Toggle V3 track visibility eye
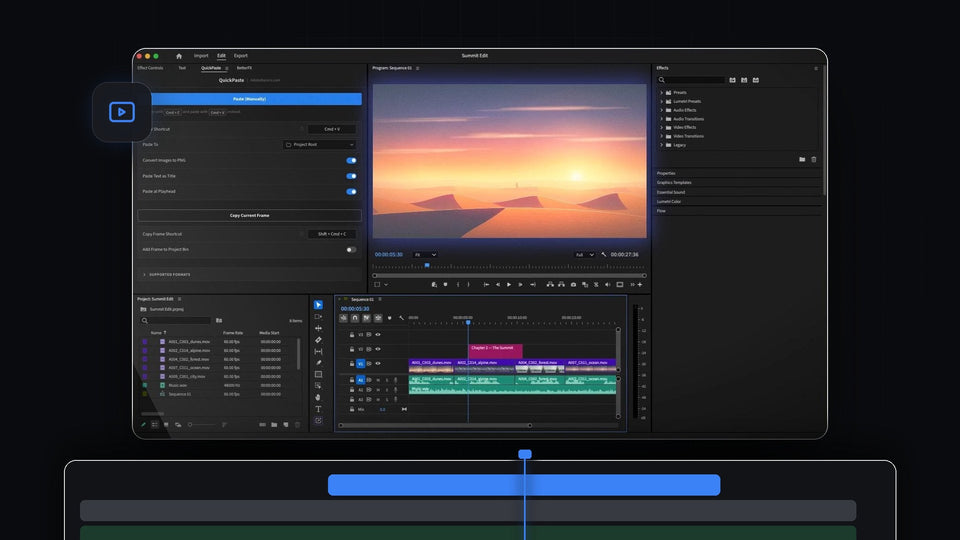960x540 pixels. coord(378,334)
